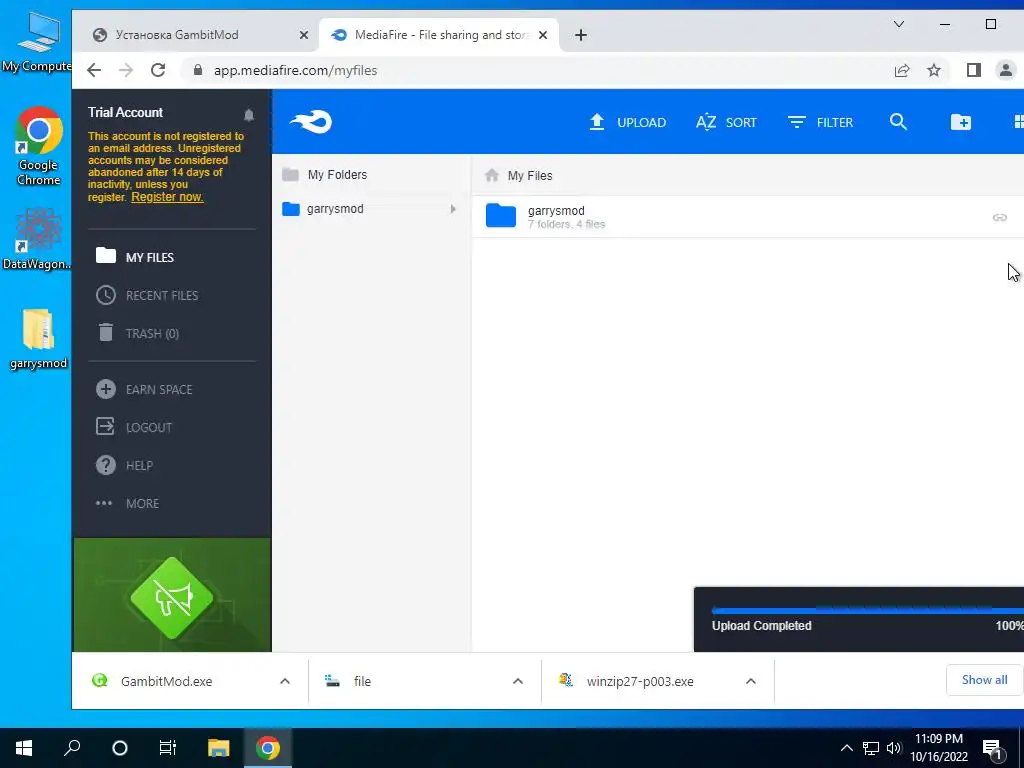The image size is (1024, 768).
Task: Open Windows Start menu
Action: click(24, 747)
